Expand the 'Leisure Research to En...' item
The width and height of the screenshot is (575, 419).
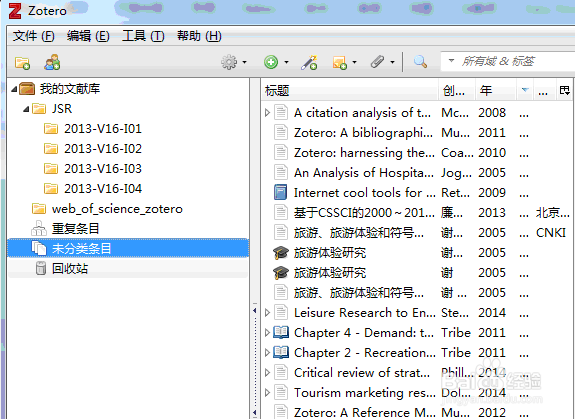[x=267, y=313]
